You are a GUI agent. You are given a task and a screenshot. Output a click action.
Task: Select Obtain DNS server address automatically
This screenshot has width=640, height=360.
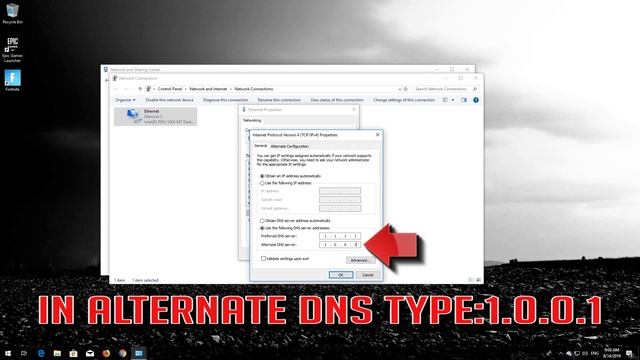tap(262, 221)
